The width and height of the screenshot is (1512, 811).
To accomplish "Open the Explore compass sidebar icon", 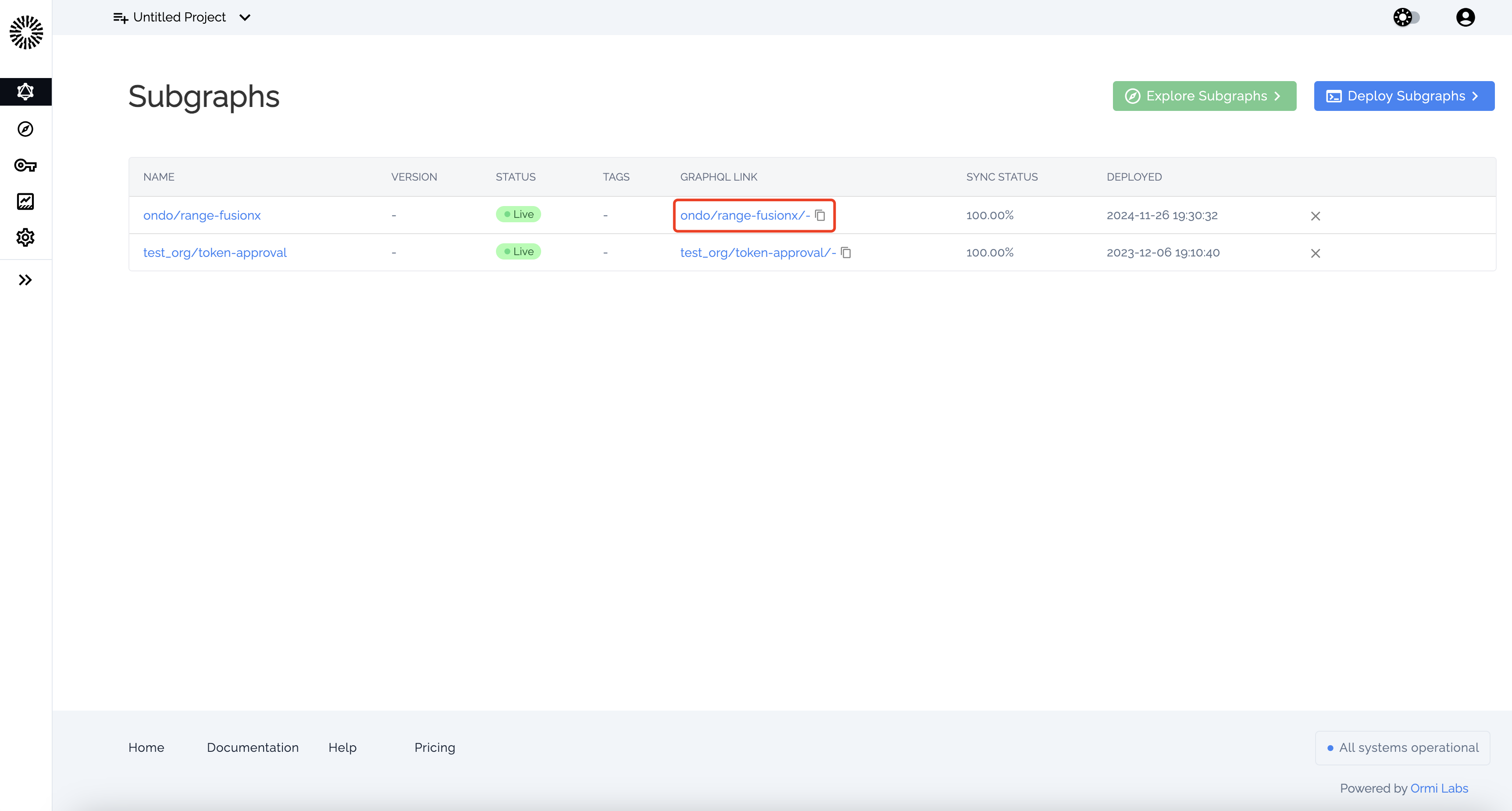I will click(25, 129).
